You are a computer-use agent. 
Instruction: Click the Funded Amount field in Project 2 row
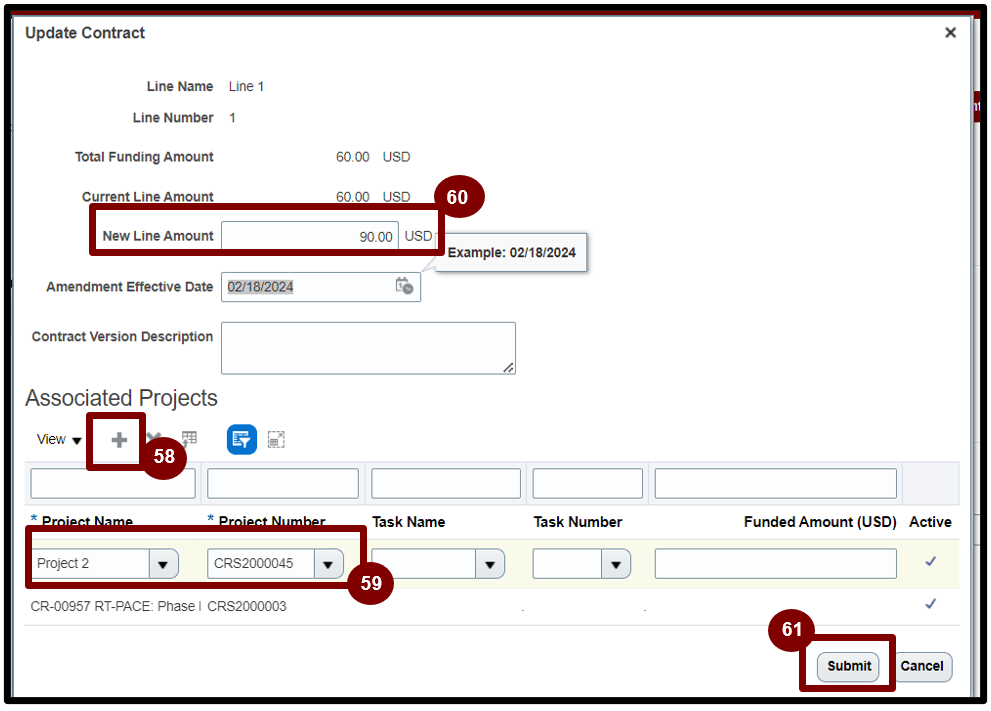coord(775,564)
